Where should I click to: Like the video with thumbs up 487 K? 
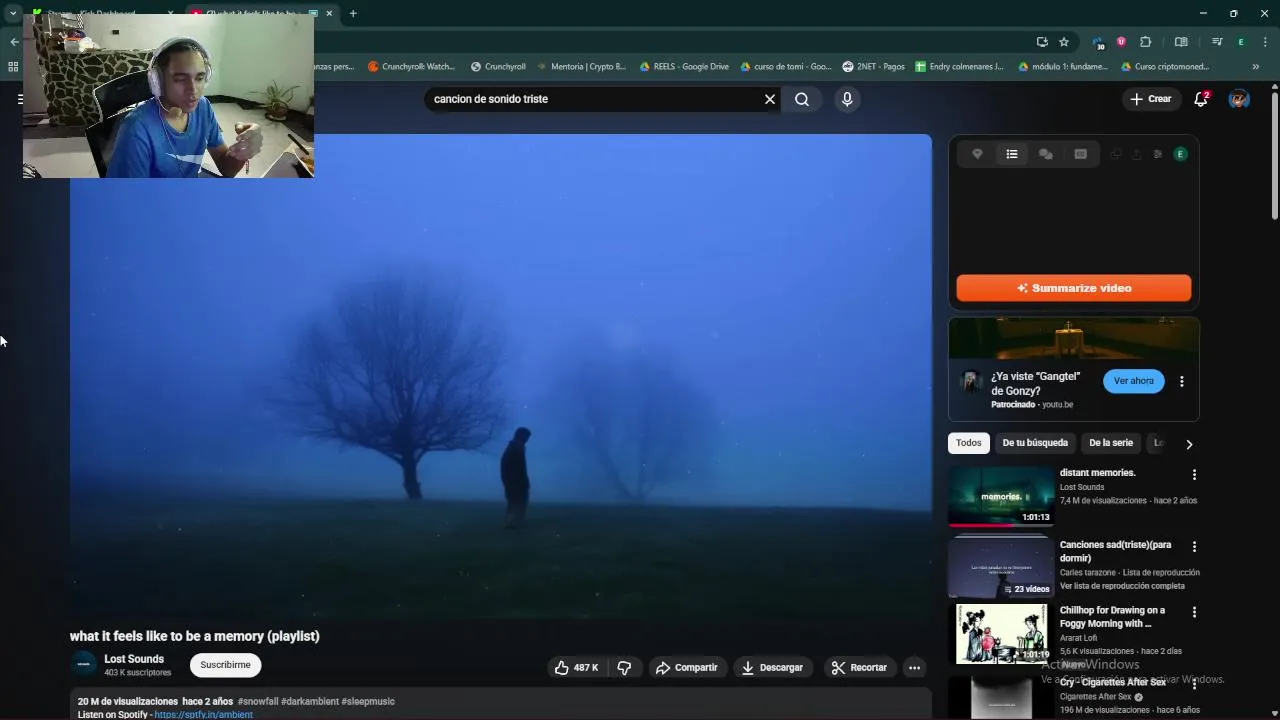click(x=576, y=668)
